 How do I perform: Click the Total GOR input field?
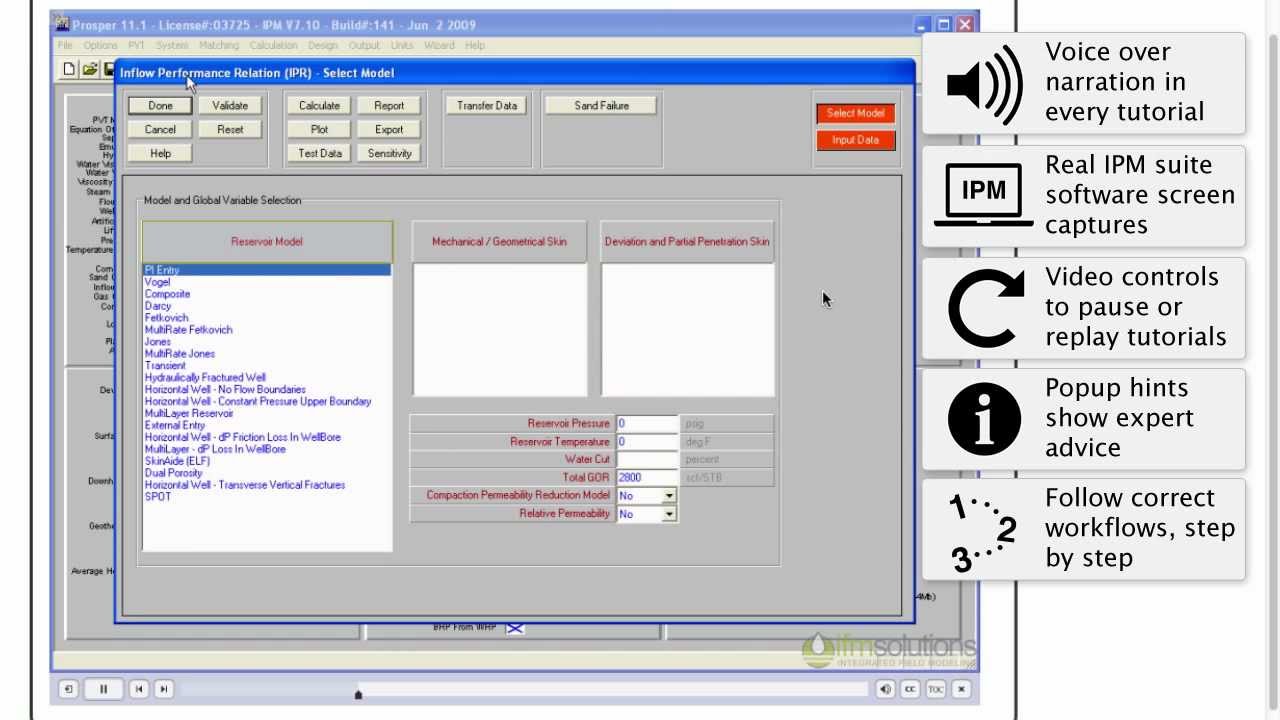[x=647, y=478]
